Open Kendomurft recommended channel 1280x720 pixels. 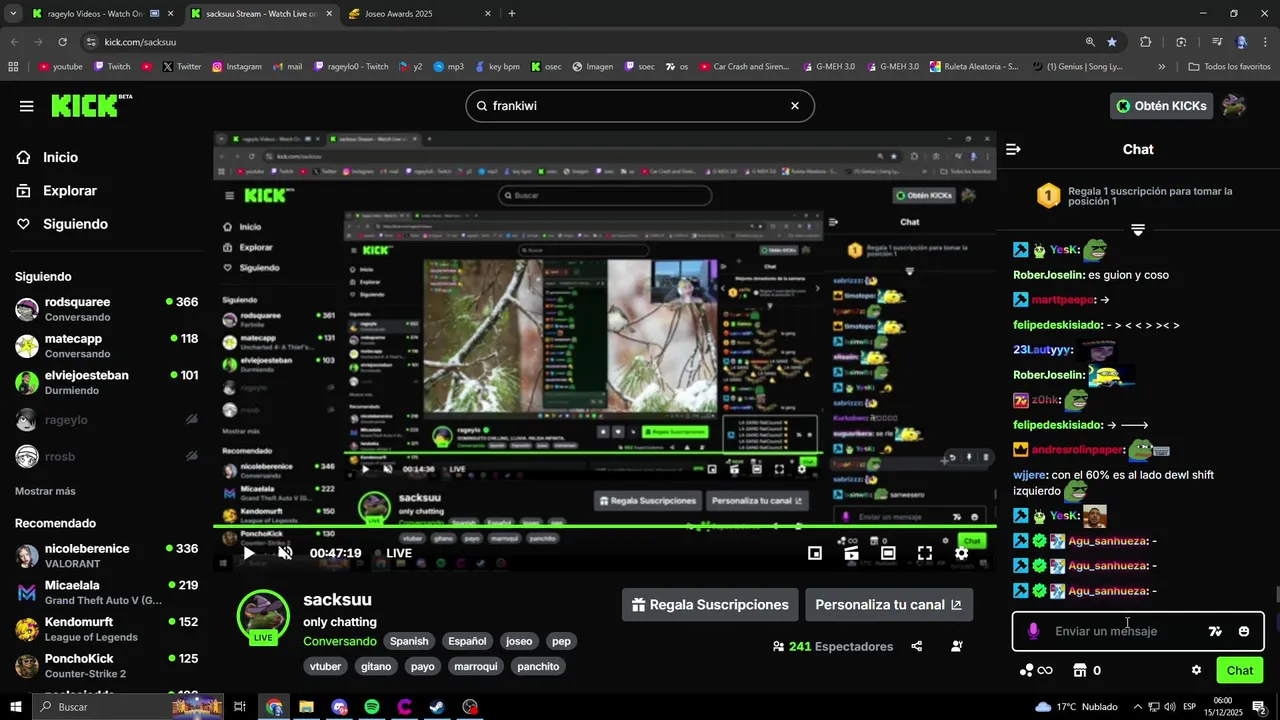(x=106, y=629)
